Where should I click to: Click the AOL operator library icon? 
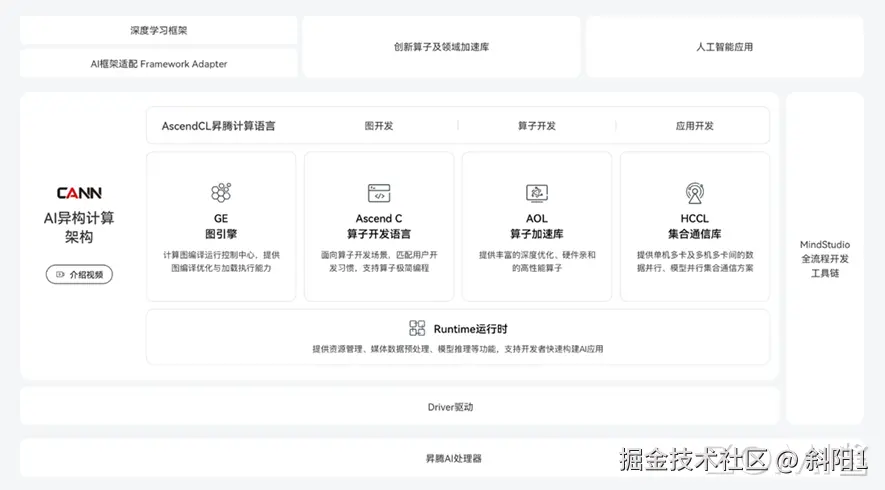[x=537, y=193]
